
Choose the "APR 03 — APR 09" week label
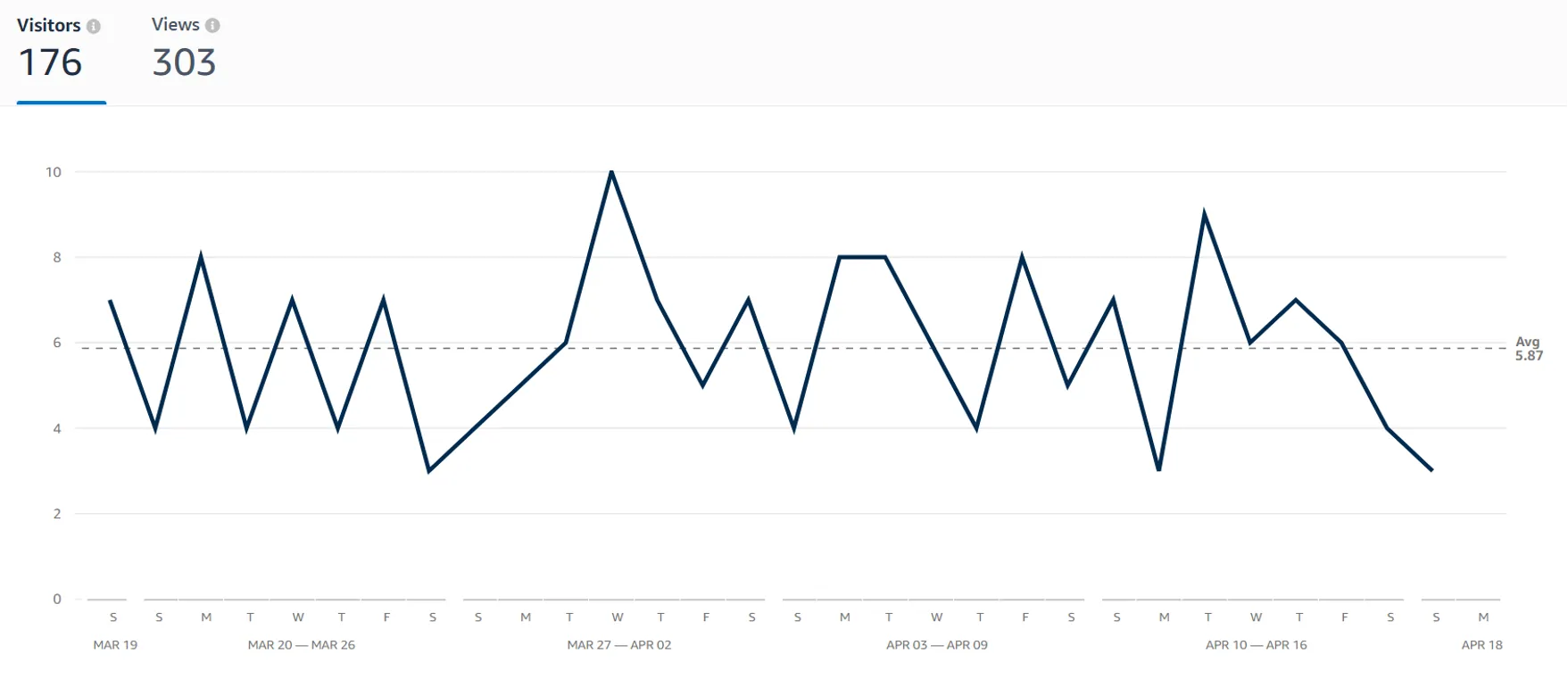click(x=937, y=645)
